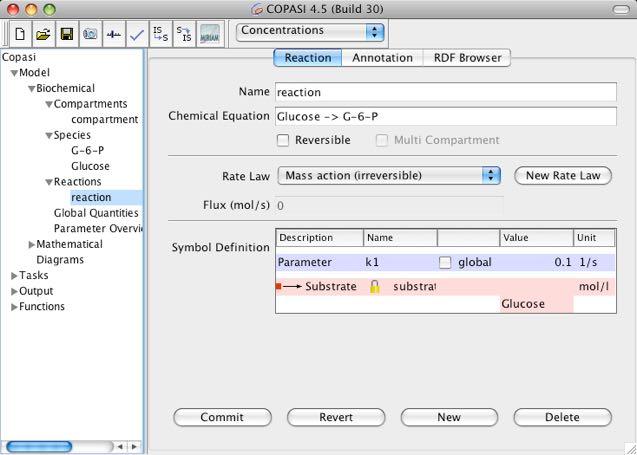Select compartment in the tree

pyautogui.click(x=104, y=120)
